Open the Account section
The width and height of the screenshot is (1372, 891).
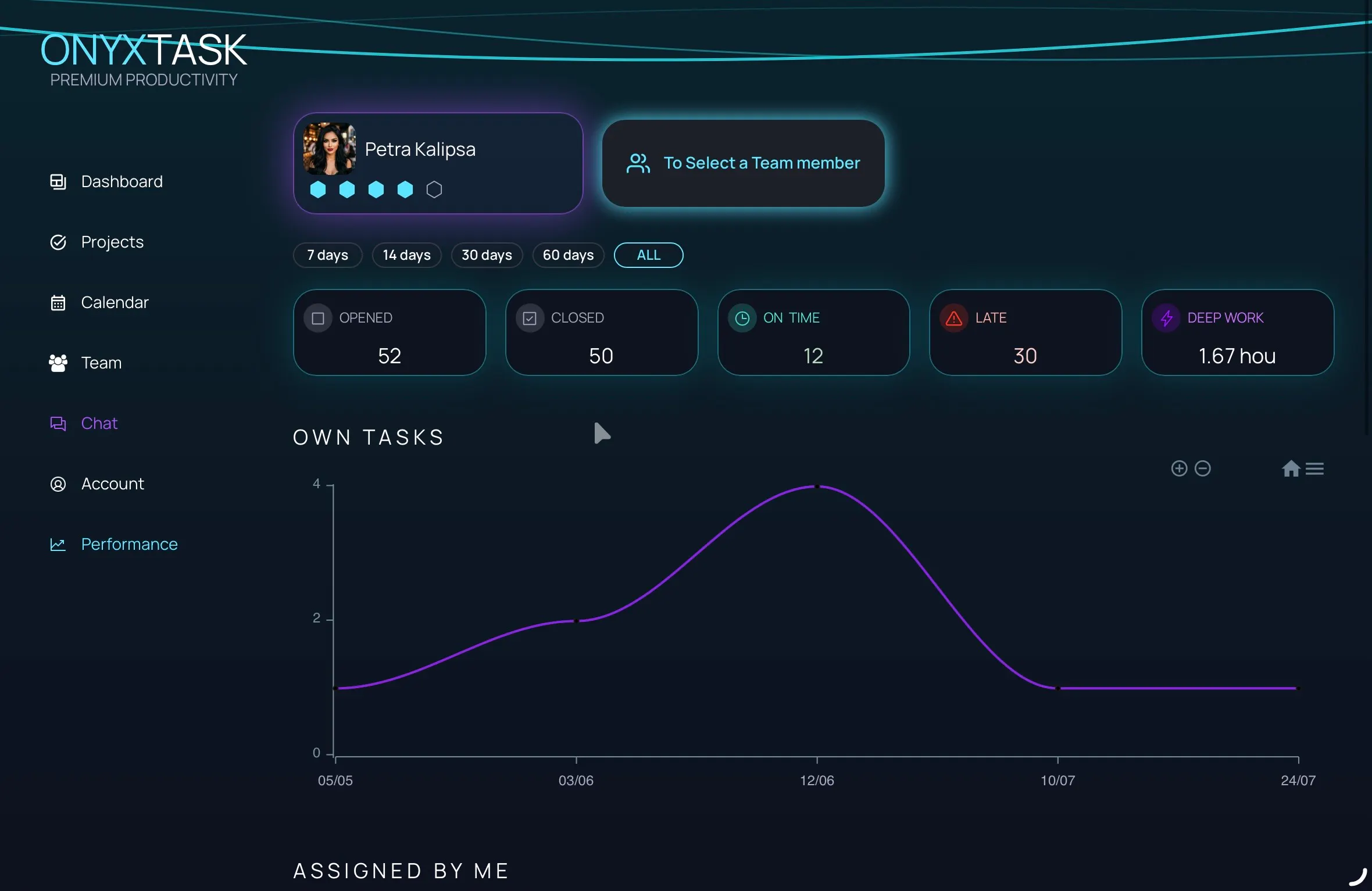(113, 484)
